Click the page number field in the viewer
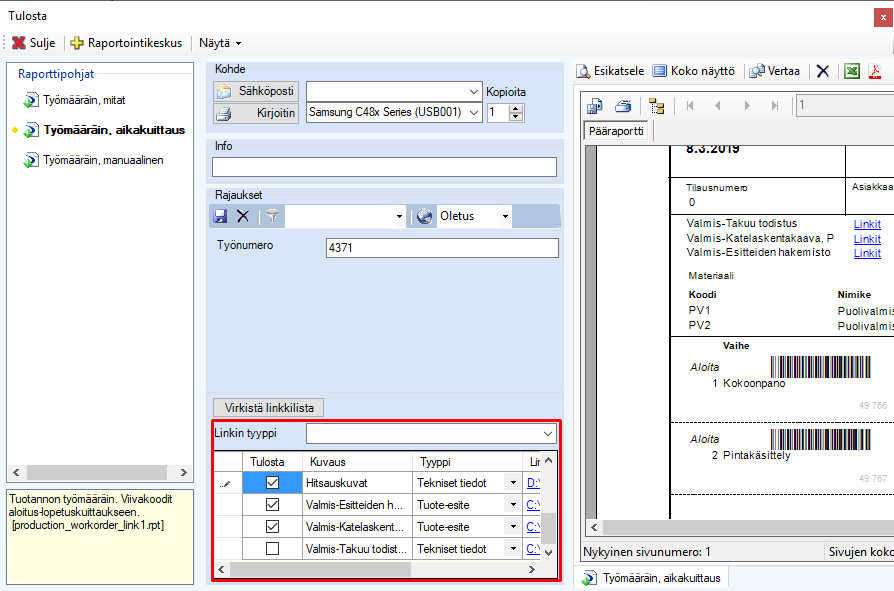894x591 pixels. click(845, 105)
